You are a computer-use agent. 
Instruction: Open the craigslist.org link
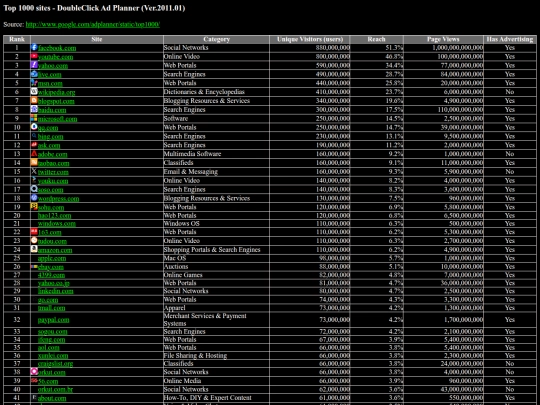tap(55, 364)
